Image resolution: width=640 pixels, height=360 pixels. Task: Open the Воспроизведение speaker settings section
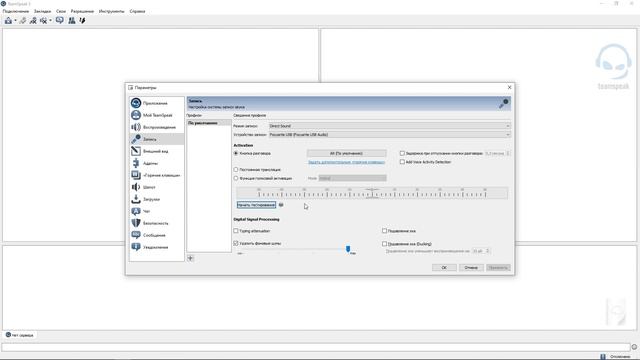click(x=157, y=127)
